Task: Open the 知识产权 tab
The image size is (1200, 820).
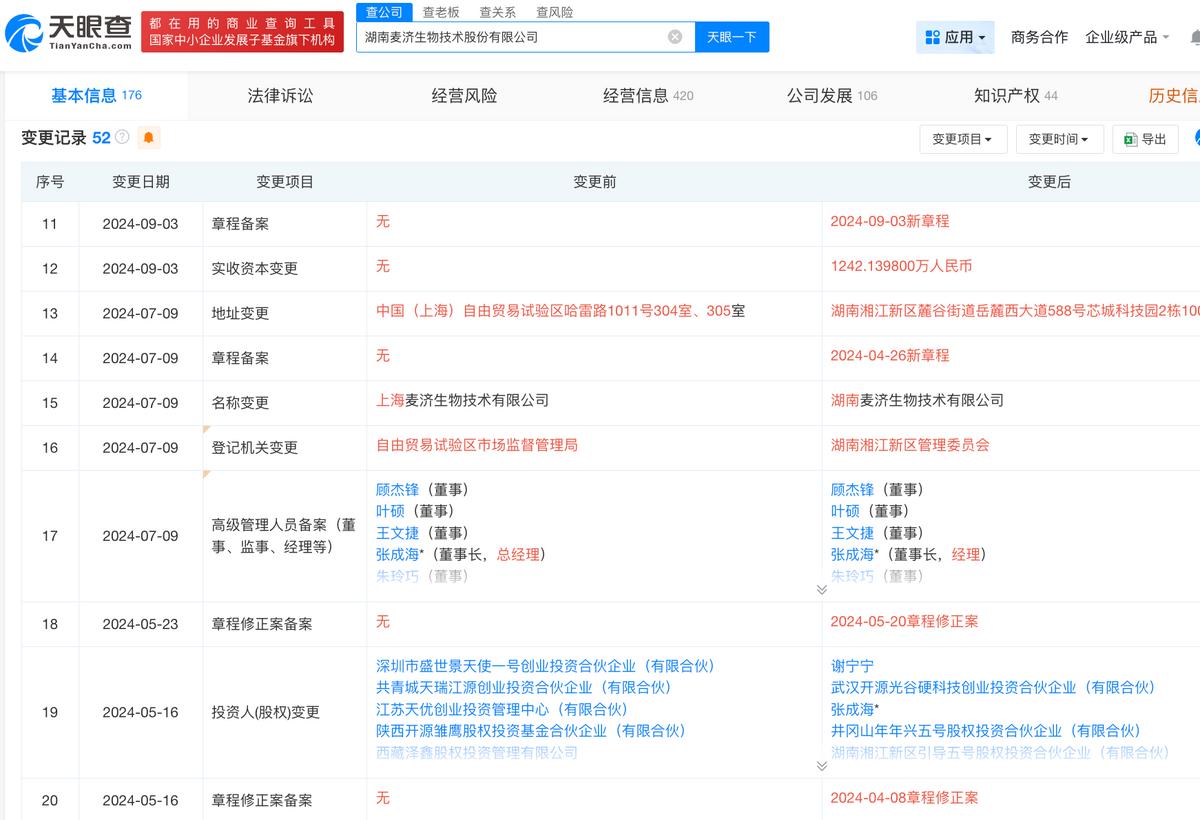Action: (x=1016, y=95)
